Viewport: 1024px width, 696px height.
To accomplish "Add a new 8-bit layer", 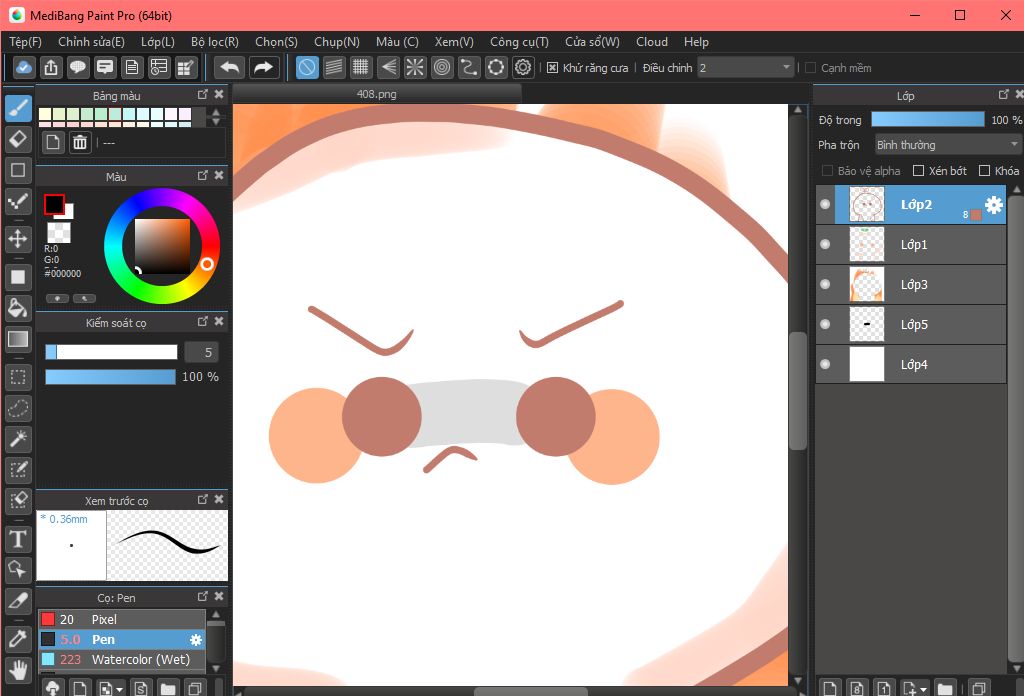I will (x=857, y=688).
